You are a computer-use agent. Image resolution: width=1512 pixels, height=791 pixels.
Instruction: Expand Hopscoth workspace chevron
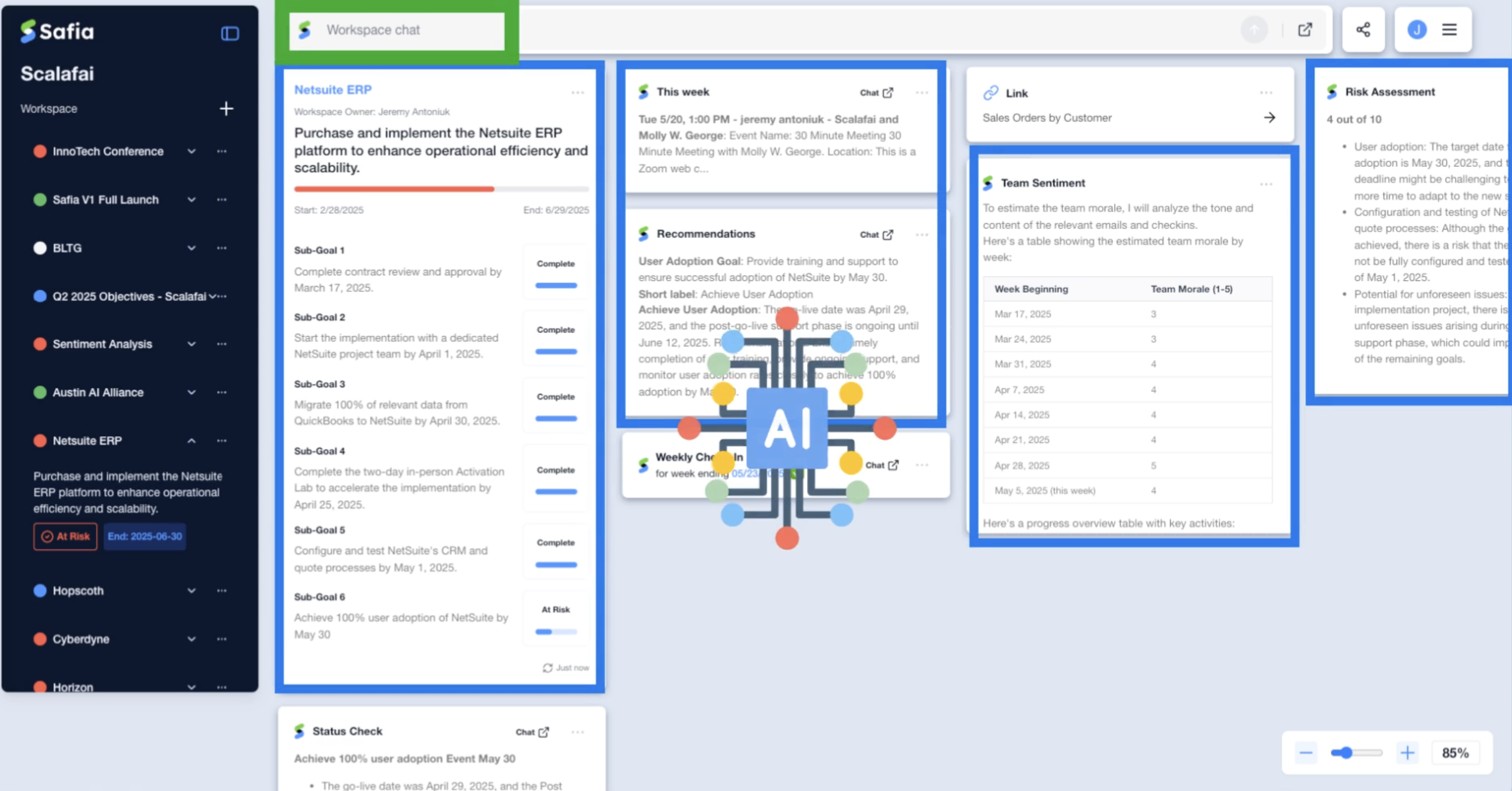click(191, 590)
